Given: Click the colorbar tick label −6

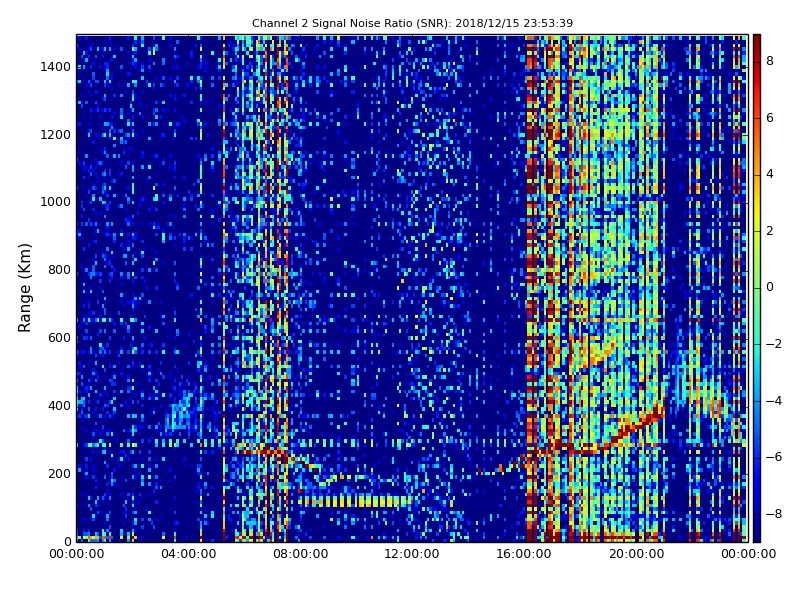Looking at the screenshot, I should tap(773, 457).
